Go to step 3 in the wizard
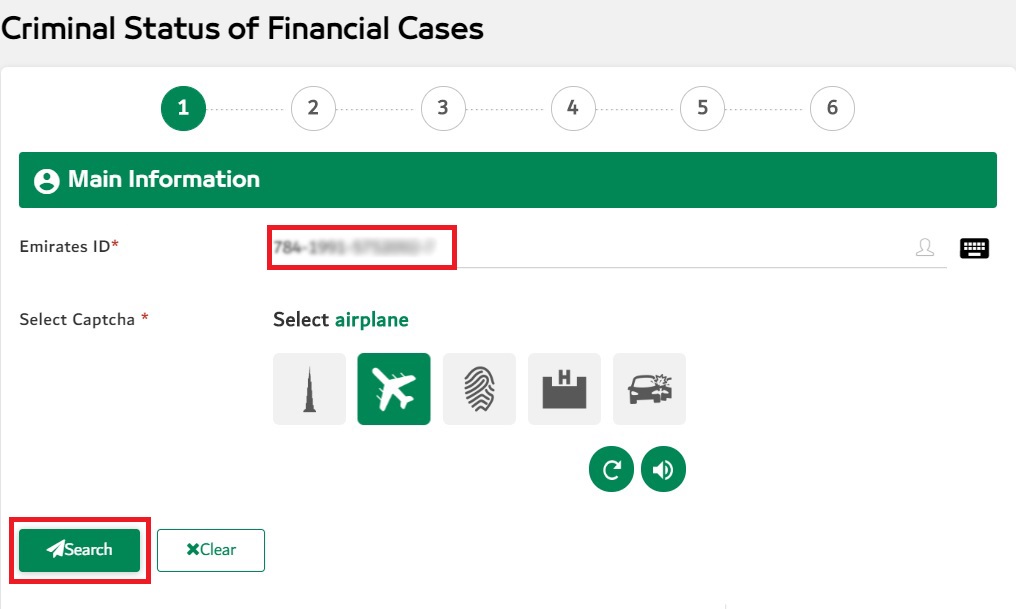The image size is (1016, 609). (443, 108)
